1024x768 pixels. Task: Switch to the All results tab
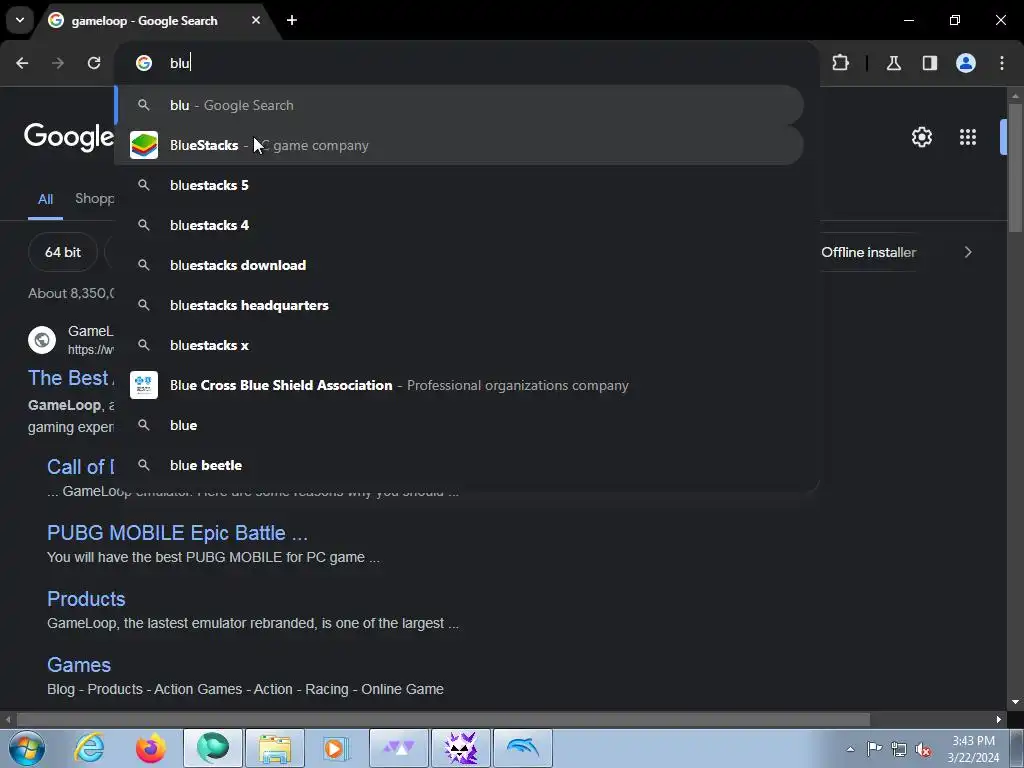(45, 199)
